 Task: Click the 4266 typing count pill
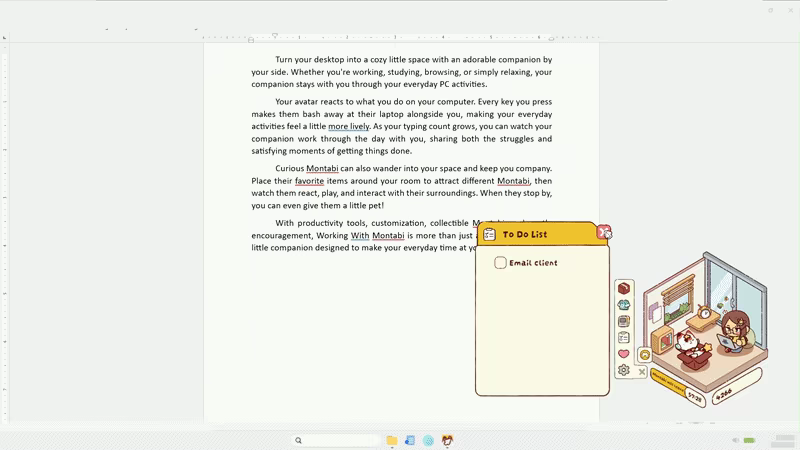[736, 386]
